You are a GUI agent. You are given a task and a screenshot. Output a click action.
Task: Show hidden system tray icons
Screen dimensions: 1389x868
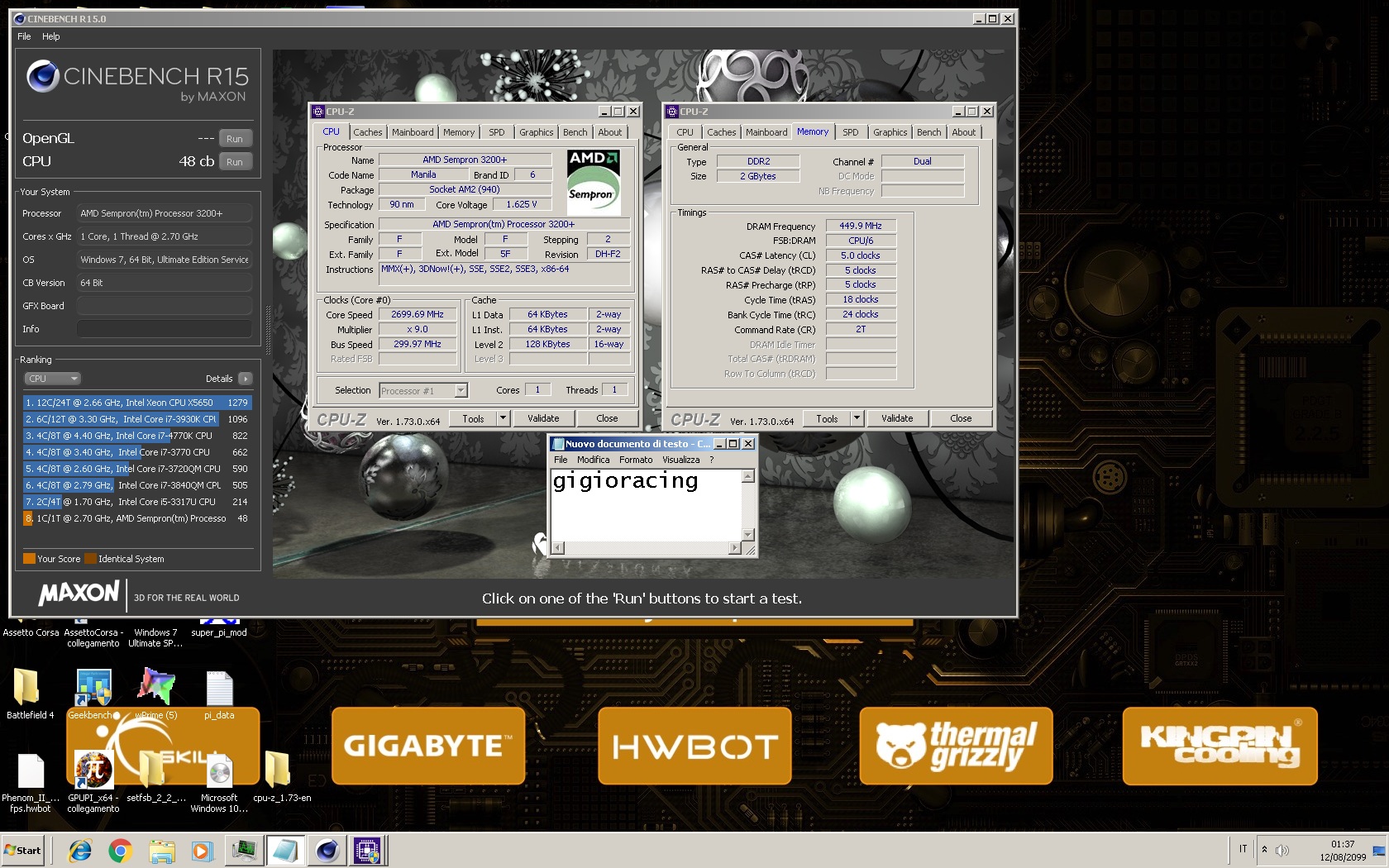click(1263, 850)
